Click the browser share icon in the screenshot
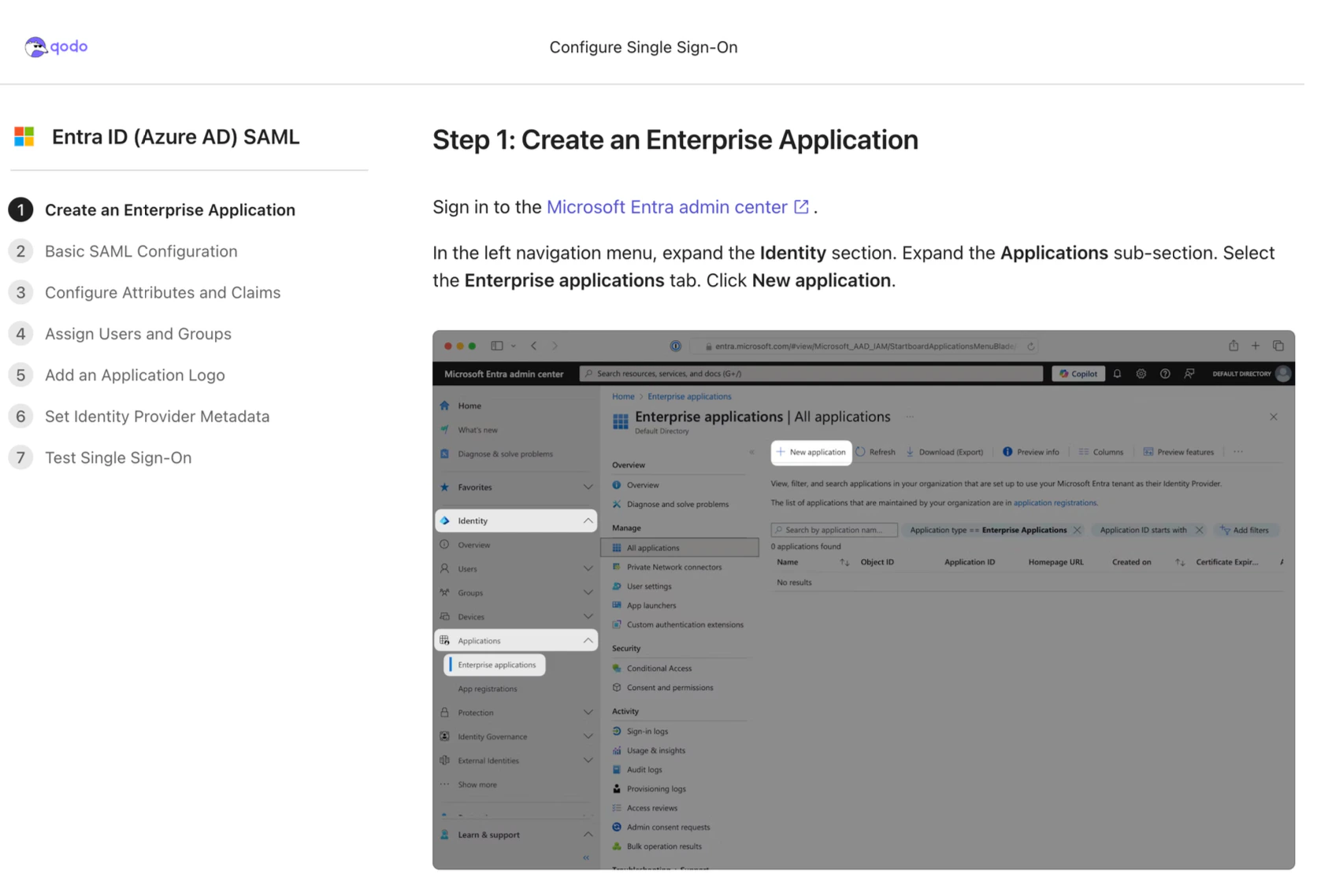Viewport: 1317px width, 896px height. [x=1234, y=346]
